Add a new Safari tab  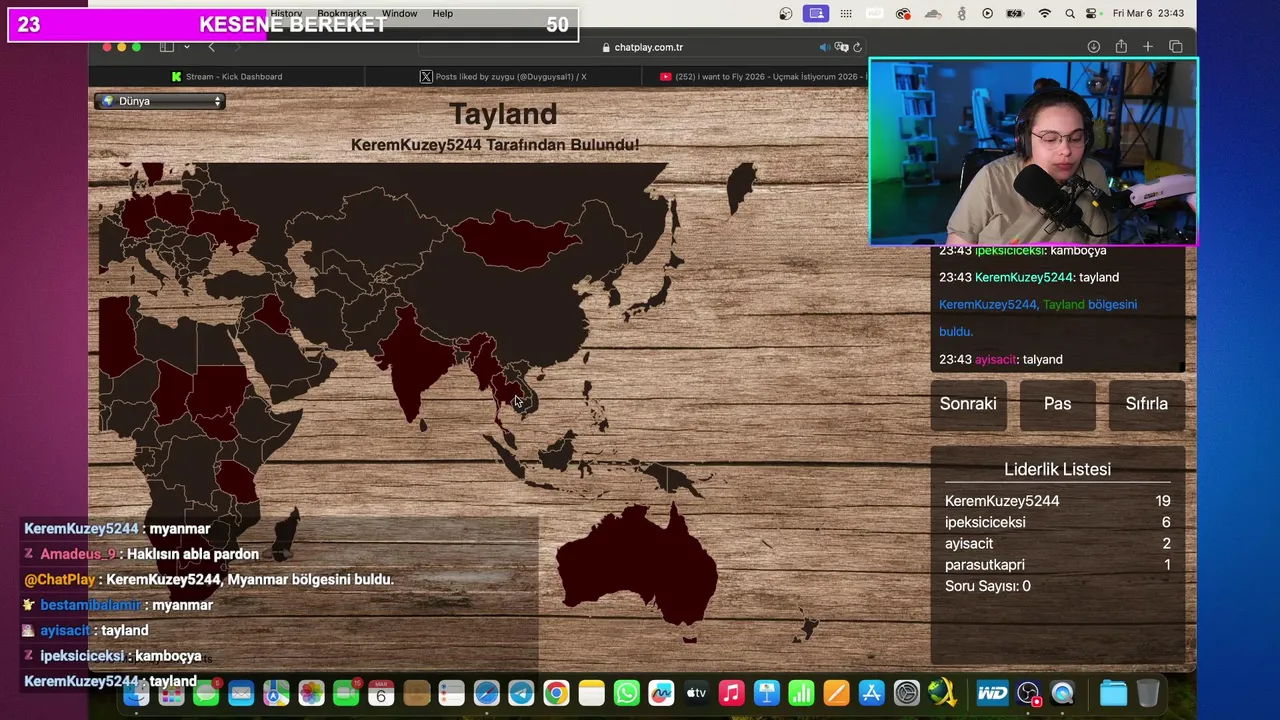1148,47
